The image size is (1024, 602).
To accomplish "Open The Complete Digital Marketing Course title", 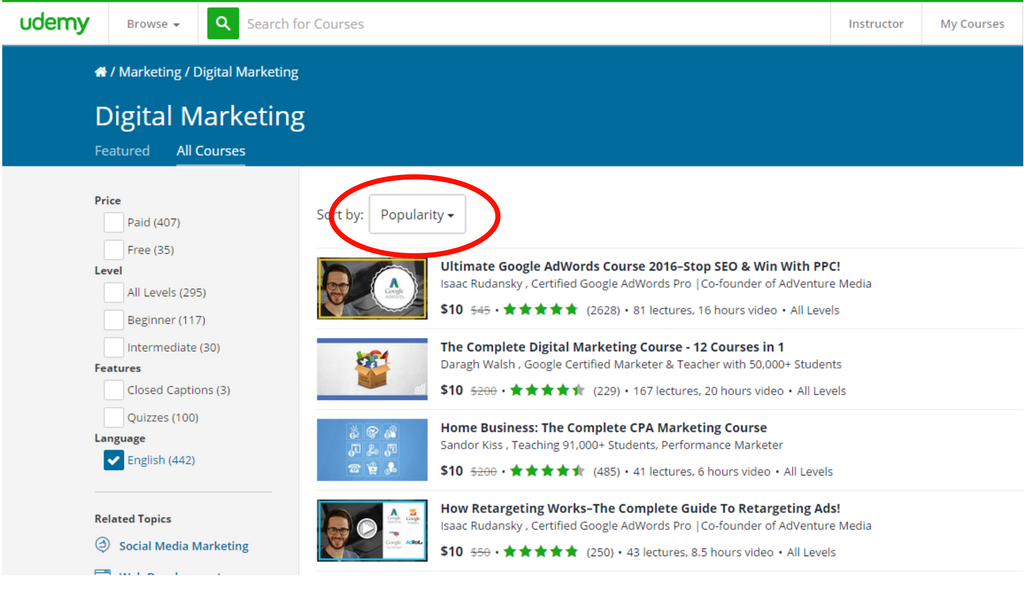I will [x=612, y=347].
